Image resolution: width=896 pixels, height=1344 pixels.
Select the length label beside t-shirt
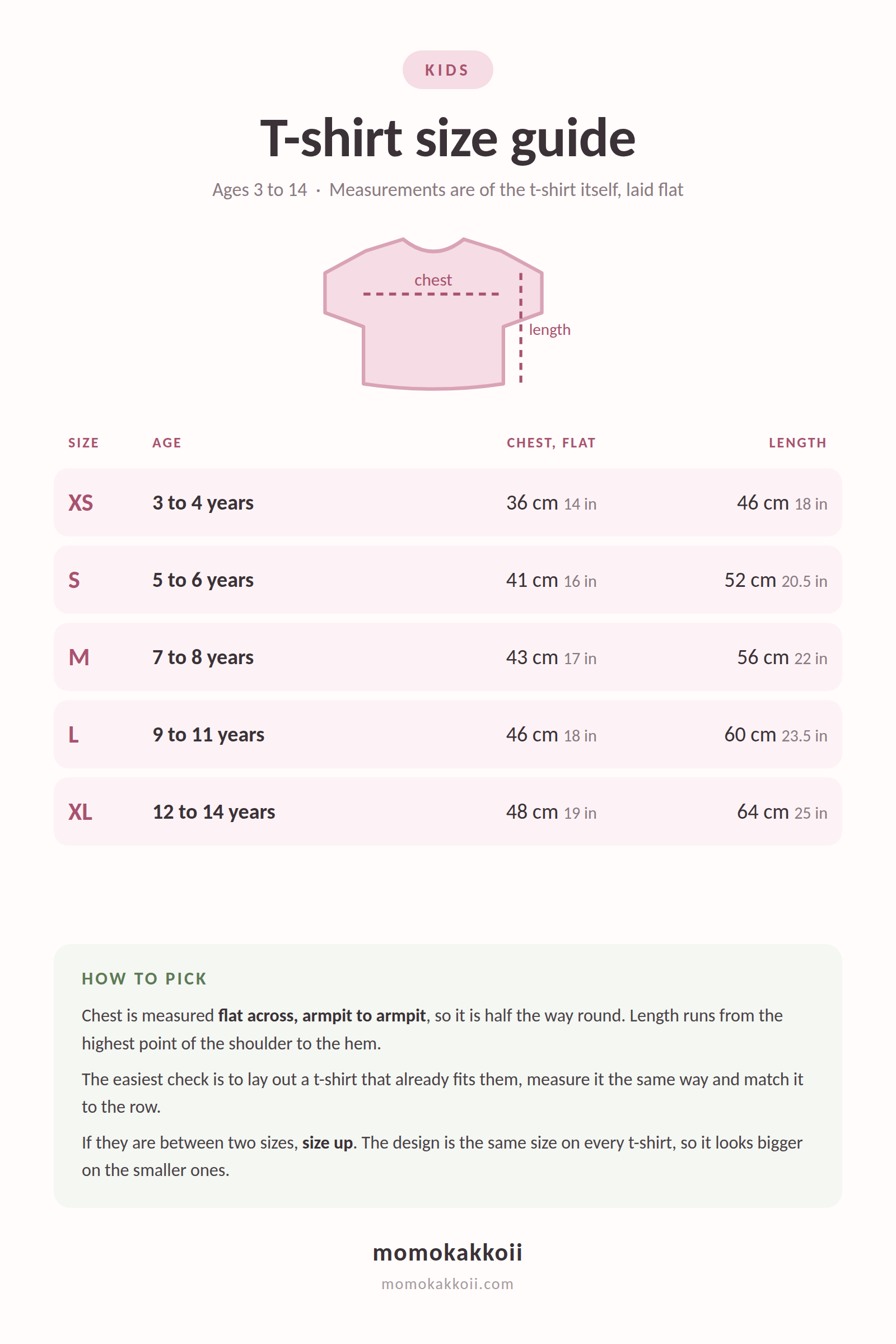point(549,330)
